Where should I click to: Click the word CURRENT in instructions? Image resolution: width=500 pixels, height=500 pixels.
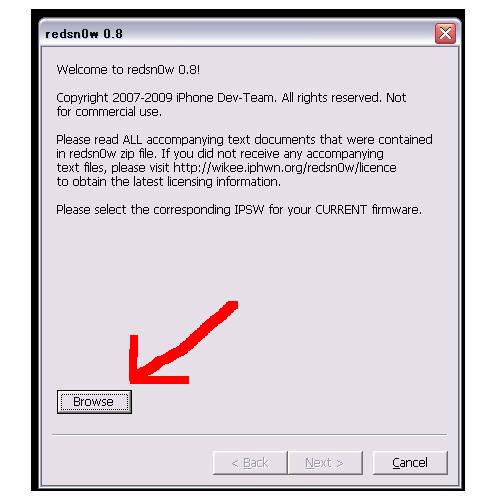coord(341,210)
